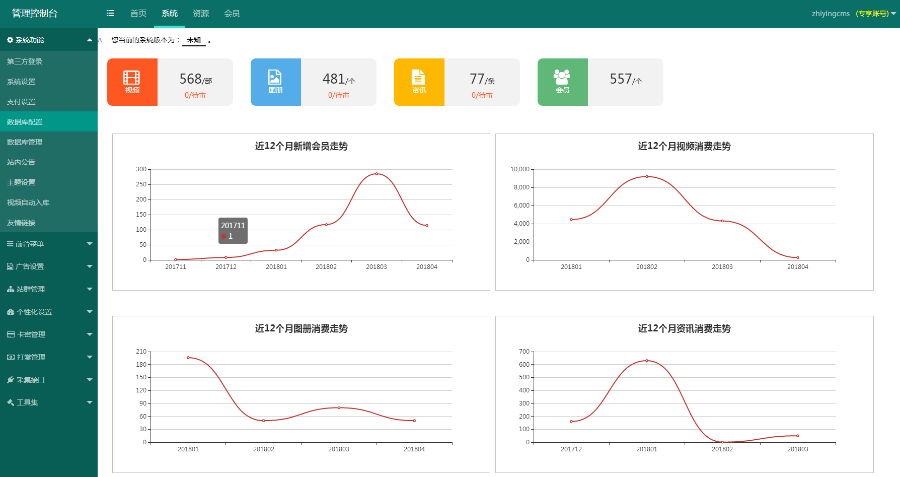Screen dimensions: 900x477
Task: Select 数据库配置 in the sidebar
Action: pyautogui.click(x=49, y=122)
